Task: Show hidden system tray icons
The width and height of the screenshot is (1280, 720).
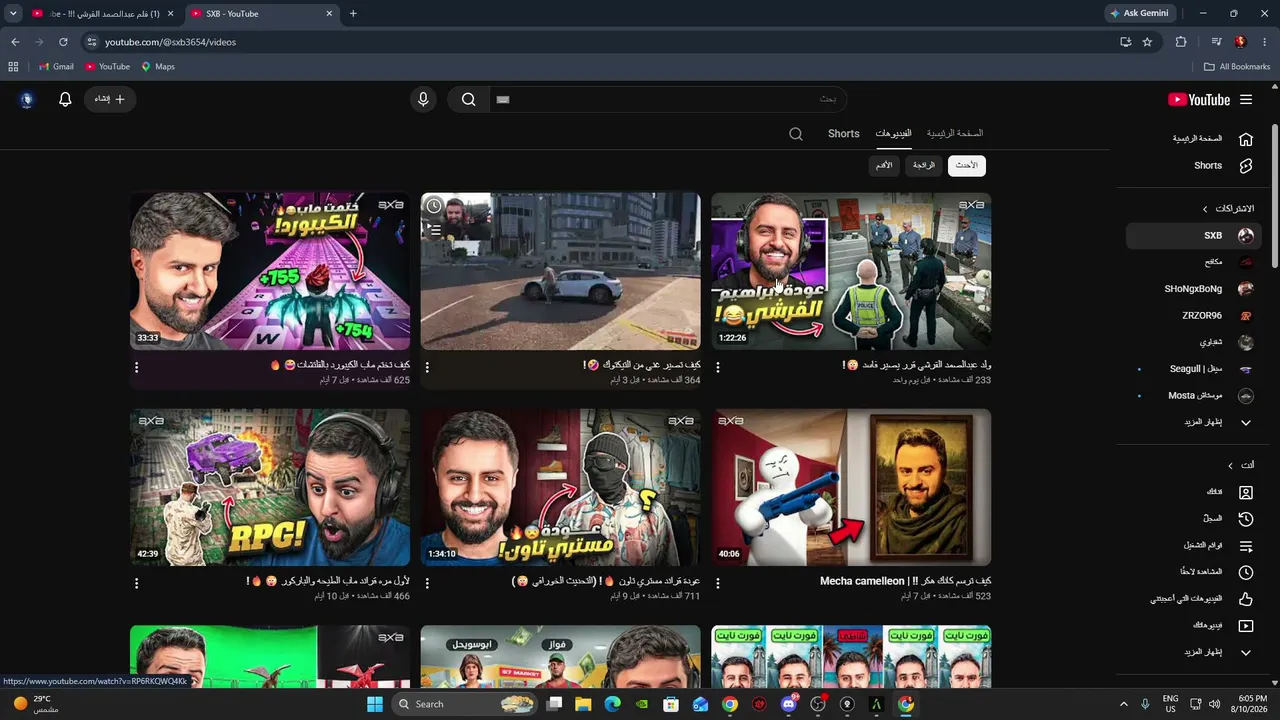Action: [1122, 704]
